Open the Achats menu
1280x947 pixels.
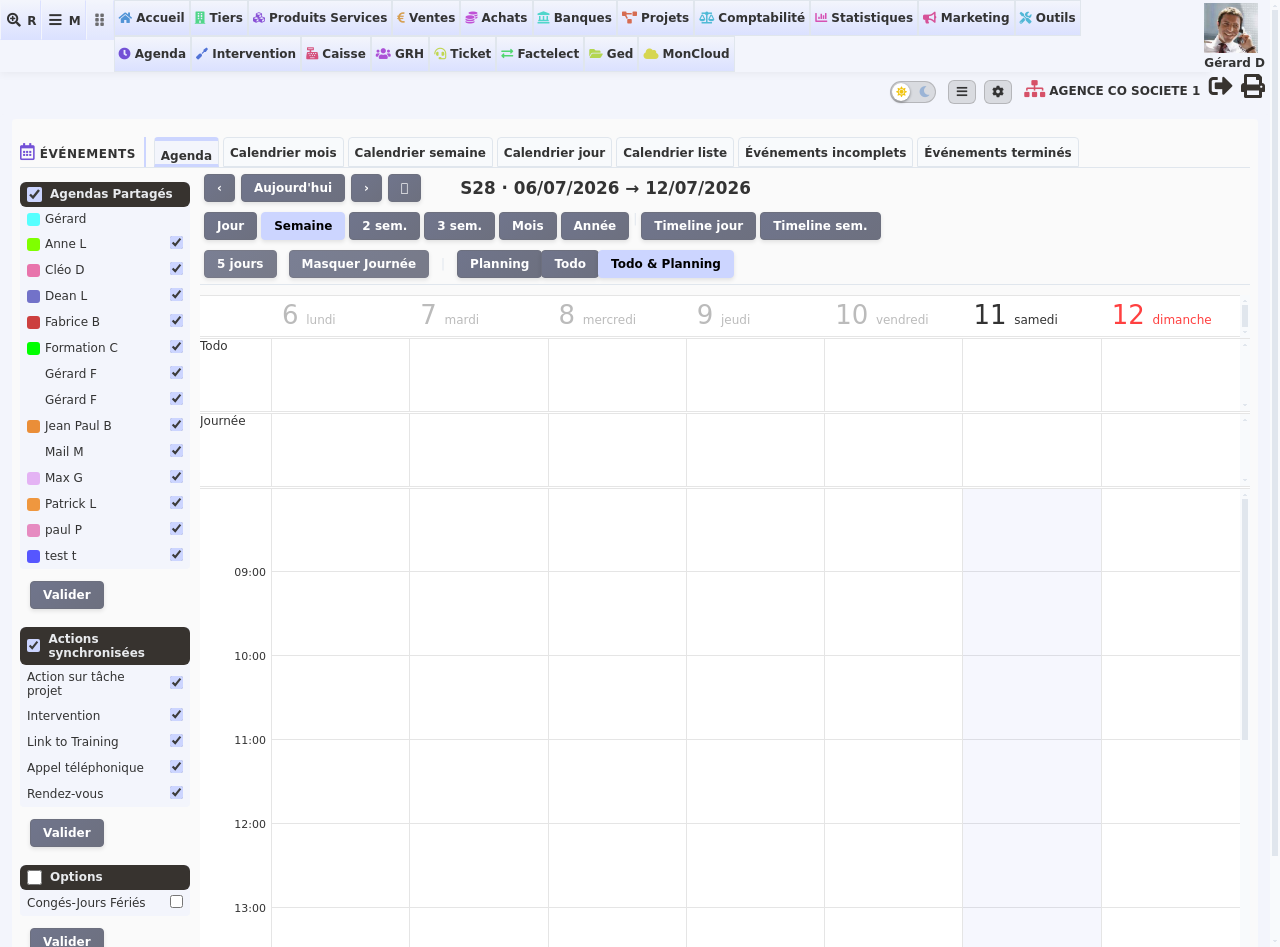click(496, 18)
